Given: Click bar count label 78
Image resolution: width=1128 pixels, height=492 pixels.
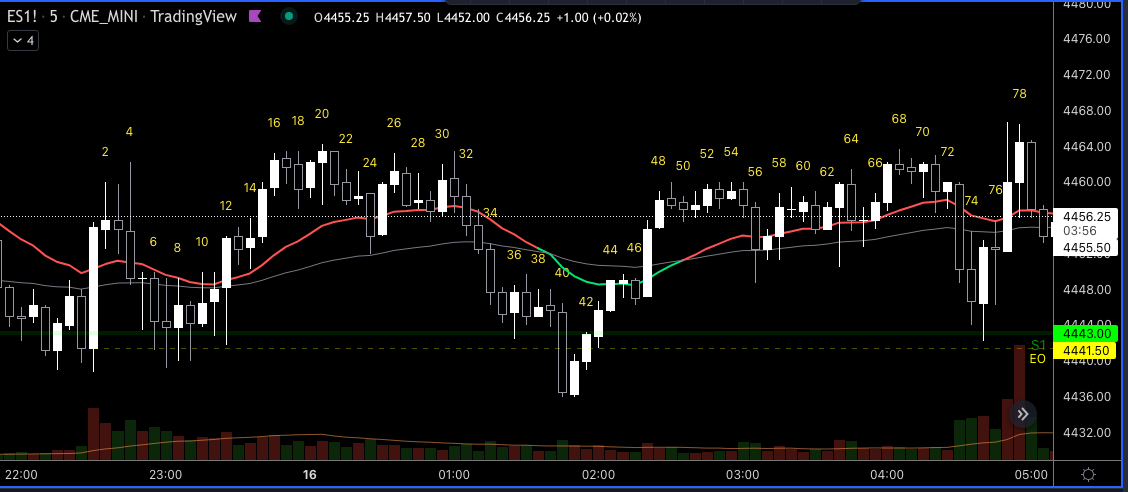Looking at the screenshot, I should tap(1019, 94).
